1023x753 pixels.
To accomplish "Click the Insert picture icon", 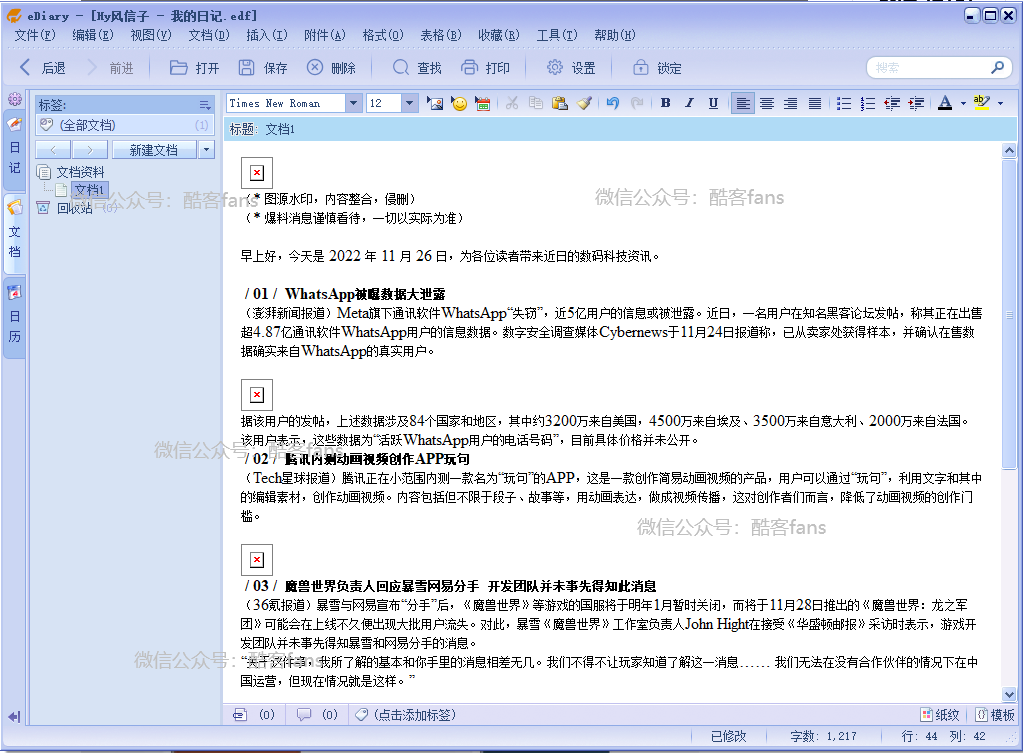I will (x=435, y=103).
